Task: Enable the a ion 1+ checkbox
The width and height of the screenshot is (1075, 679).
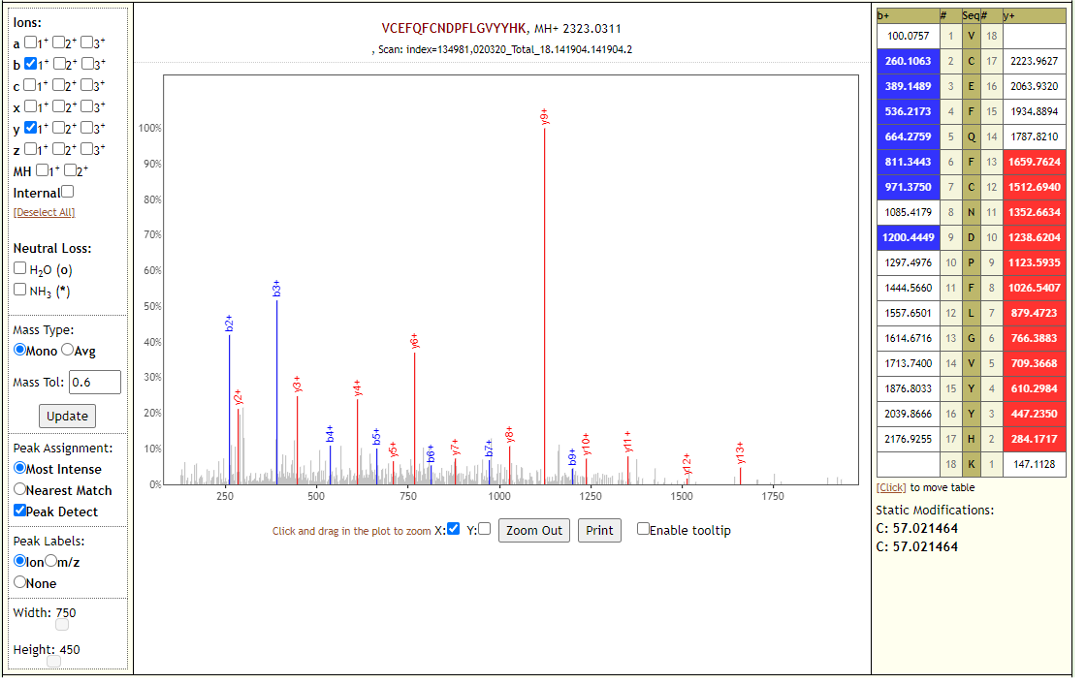Action: coord(30,43)
